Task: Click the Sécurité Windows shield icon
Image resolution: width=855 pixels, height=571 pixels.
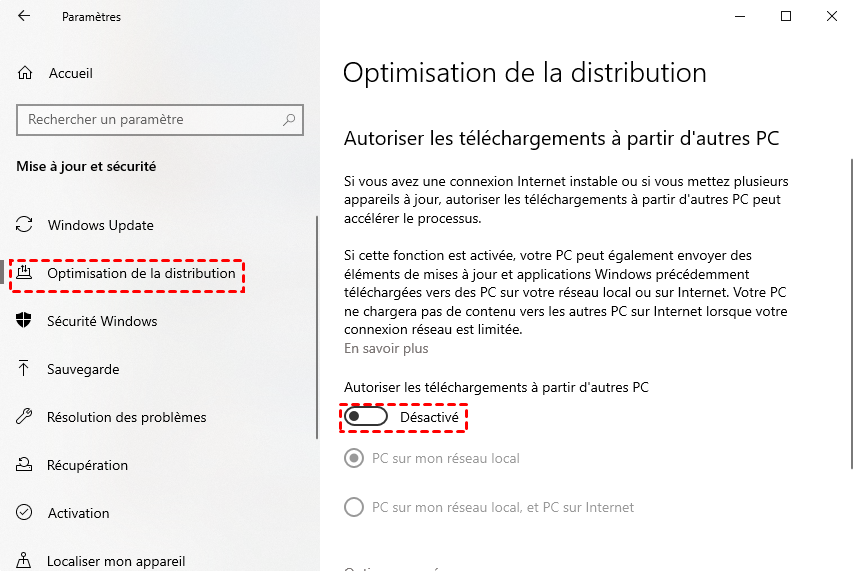Action: [x=25, y=321]
